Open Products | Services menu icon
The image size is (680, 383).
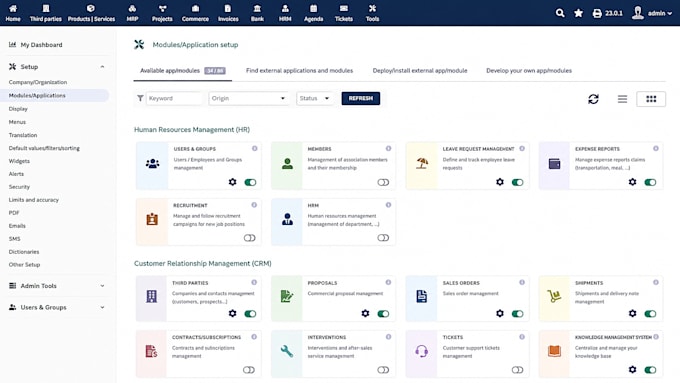(x=91, y=9)
